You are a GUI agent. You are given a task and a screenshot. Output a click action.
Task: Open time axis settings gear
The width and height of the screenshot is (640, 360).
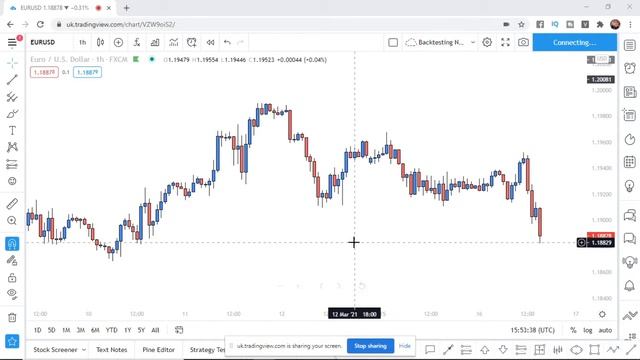click(x=602, y=314)
